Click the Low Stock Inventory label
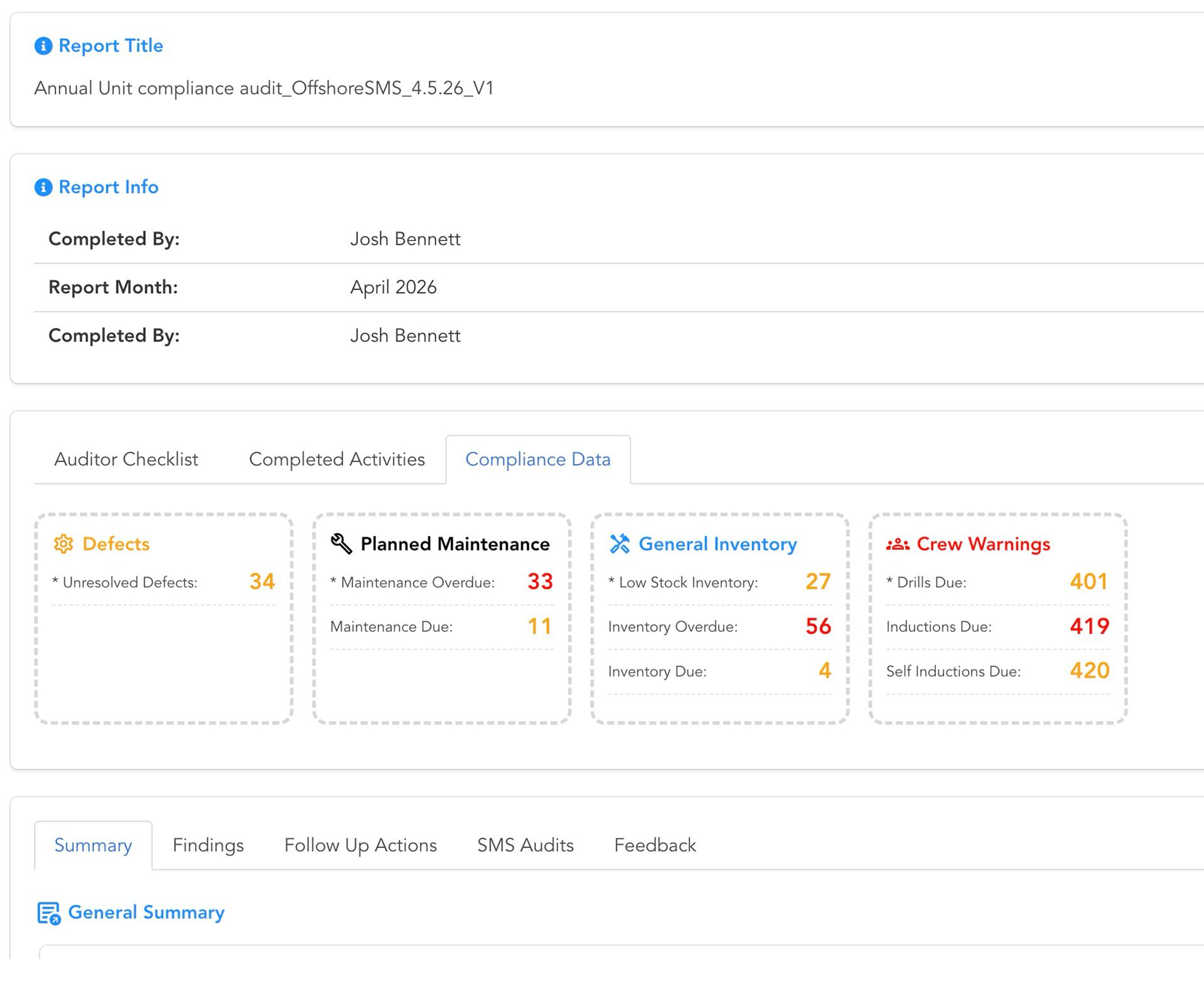The width and height of the screenshot is (1204, 1003). pyautogui.click(x=683, y=582)
